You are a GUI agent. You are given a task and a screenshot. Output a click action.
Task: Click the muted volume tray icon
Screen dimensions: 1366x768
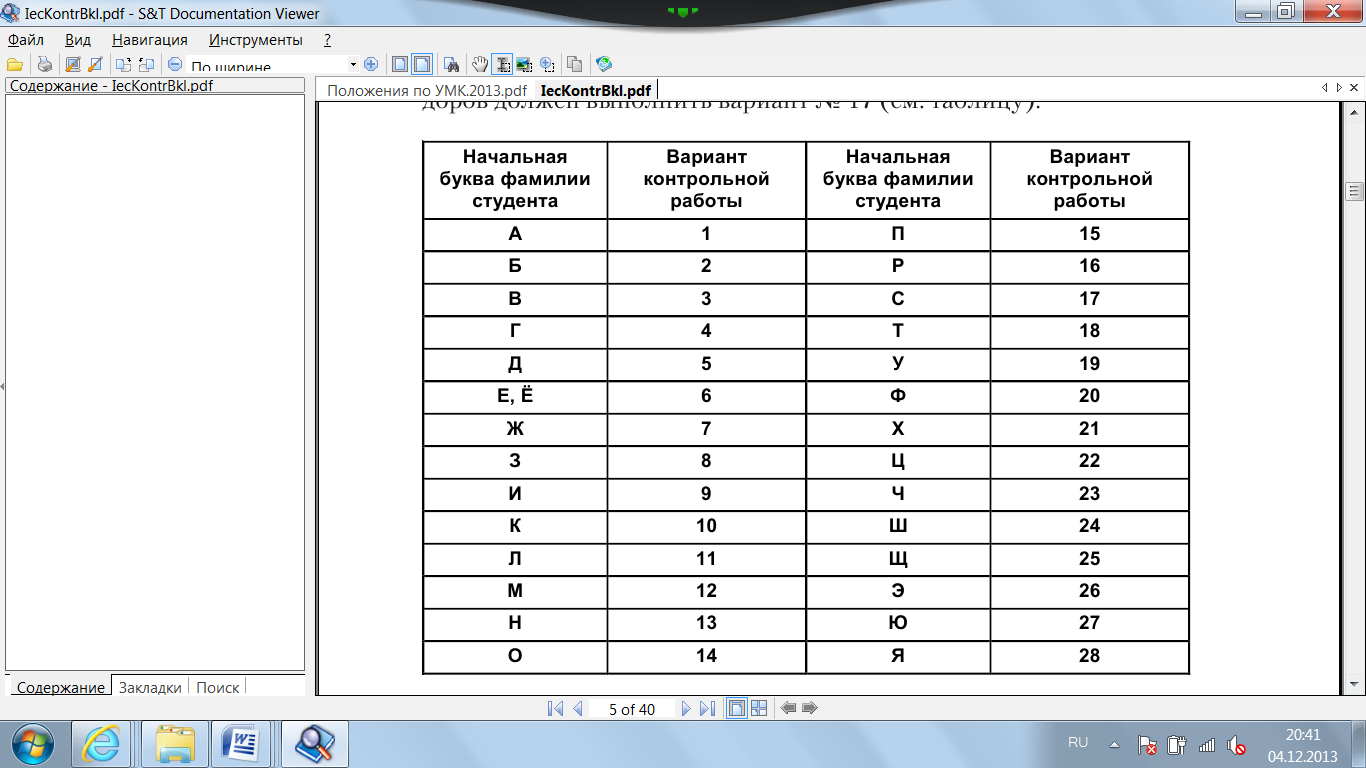pos(1236,745)
